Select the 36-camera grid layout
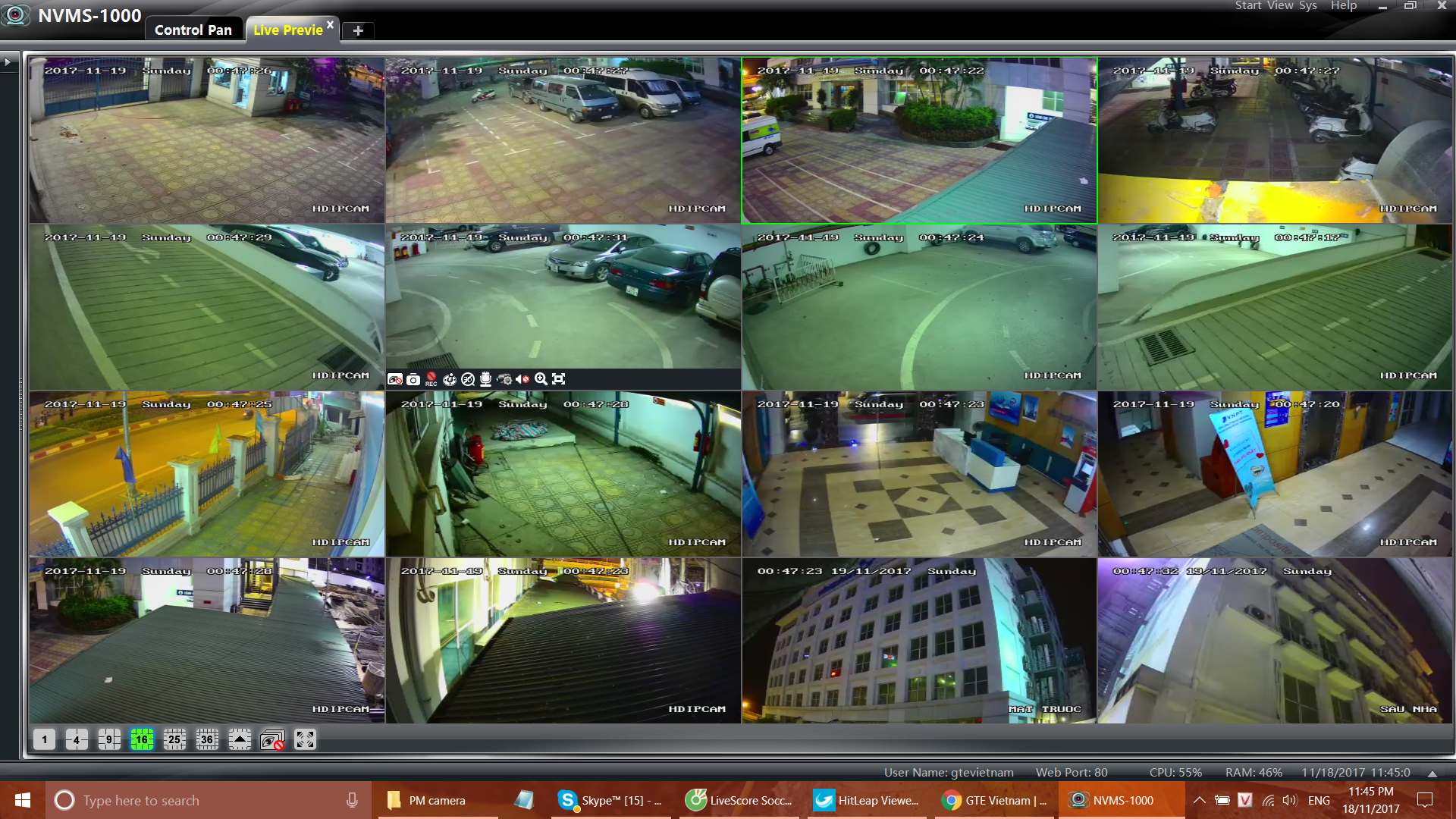 coord(207,739)
